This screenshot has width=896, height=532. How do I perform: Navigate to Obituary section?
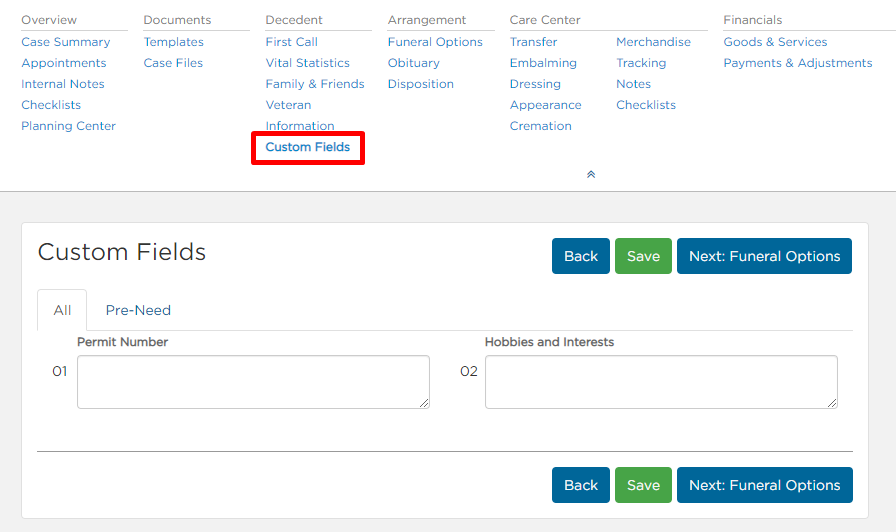(x=414, y=63)
